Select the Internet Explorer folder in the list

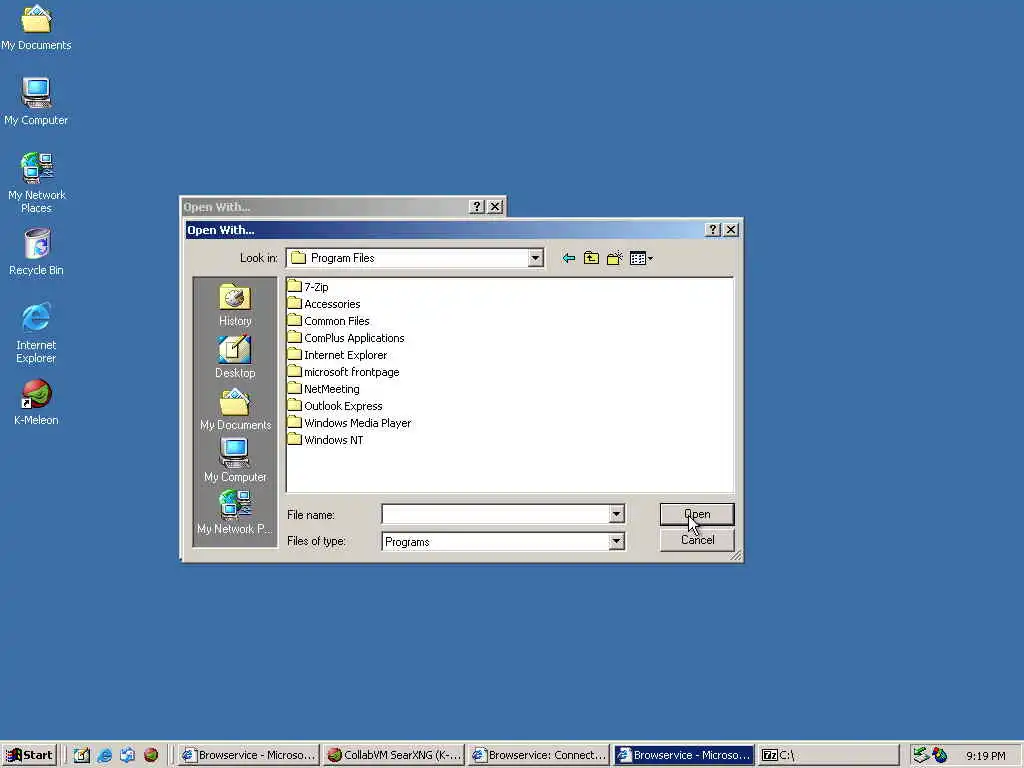coord(338,355)
